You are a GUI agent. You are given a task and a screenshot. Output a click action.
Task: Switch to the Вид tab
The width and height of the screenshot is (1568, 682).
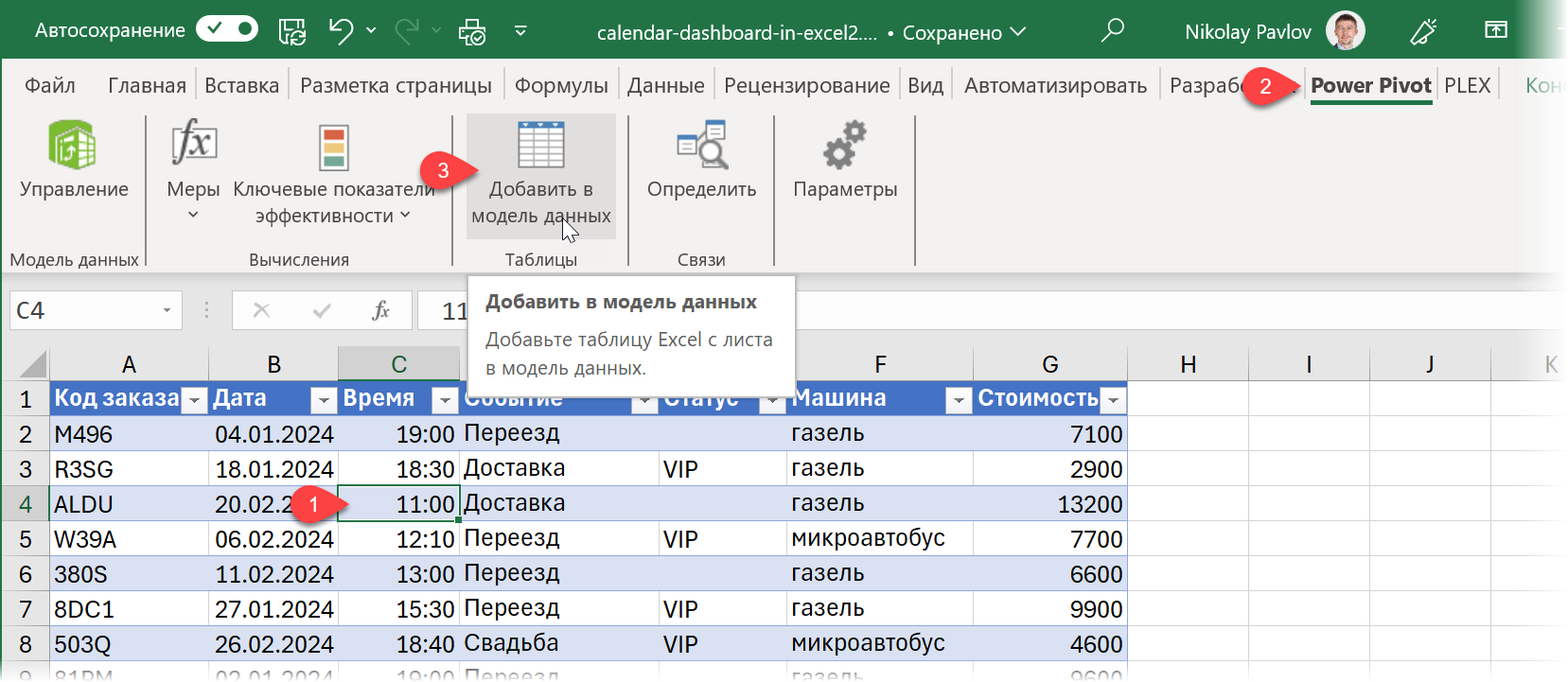click(925, 85)
